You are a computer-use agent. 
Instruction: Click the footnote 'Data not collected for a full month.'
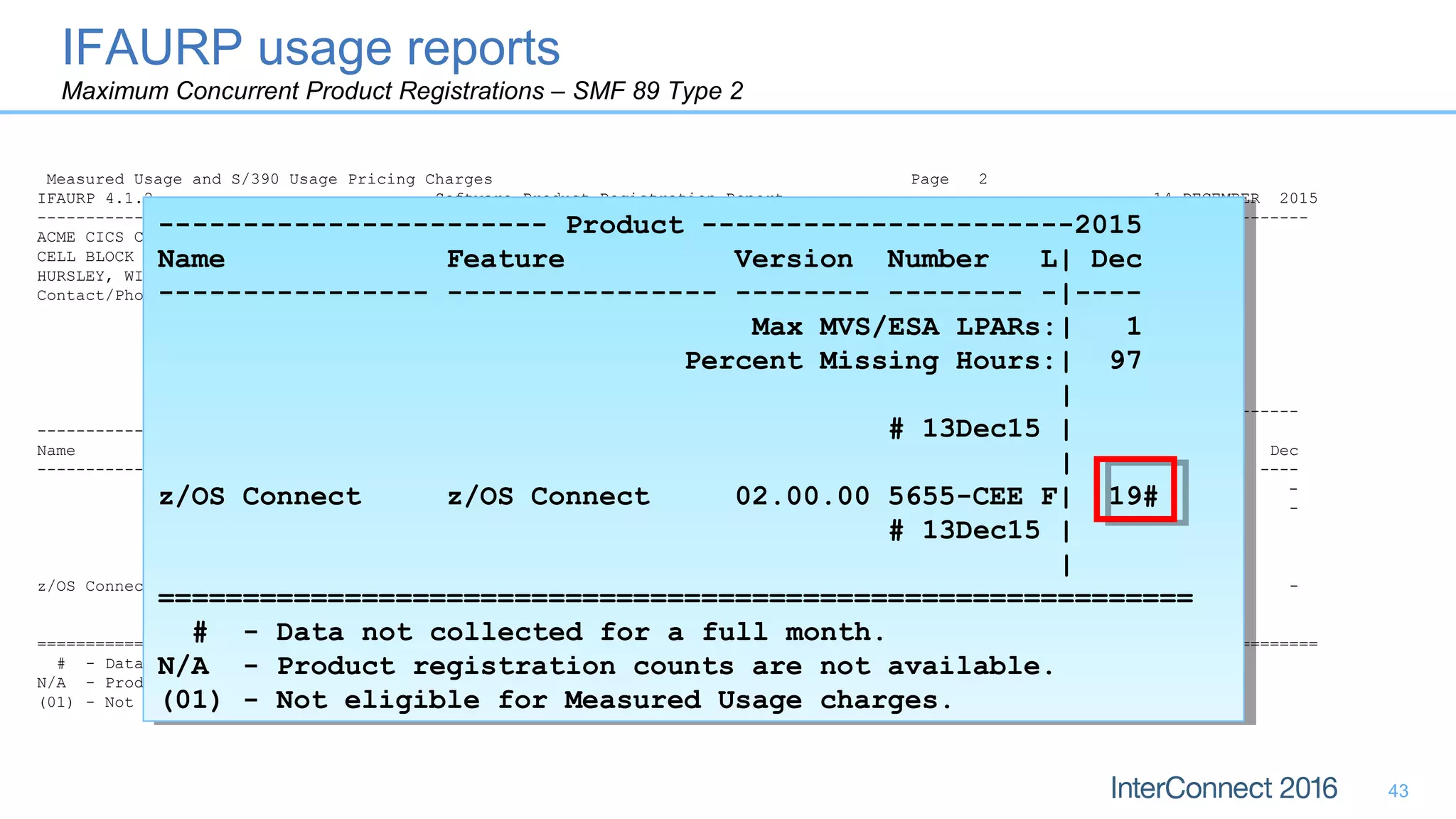click(x=581, y=632)
